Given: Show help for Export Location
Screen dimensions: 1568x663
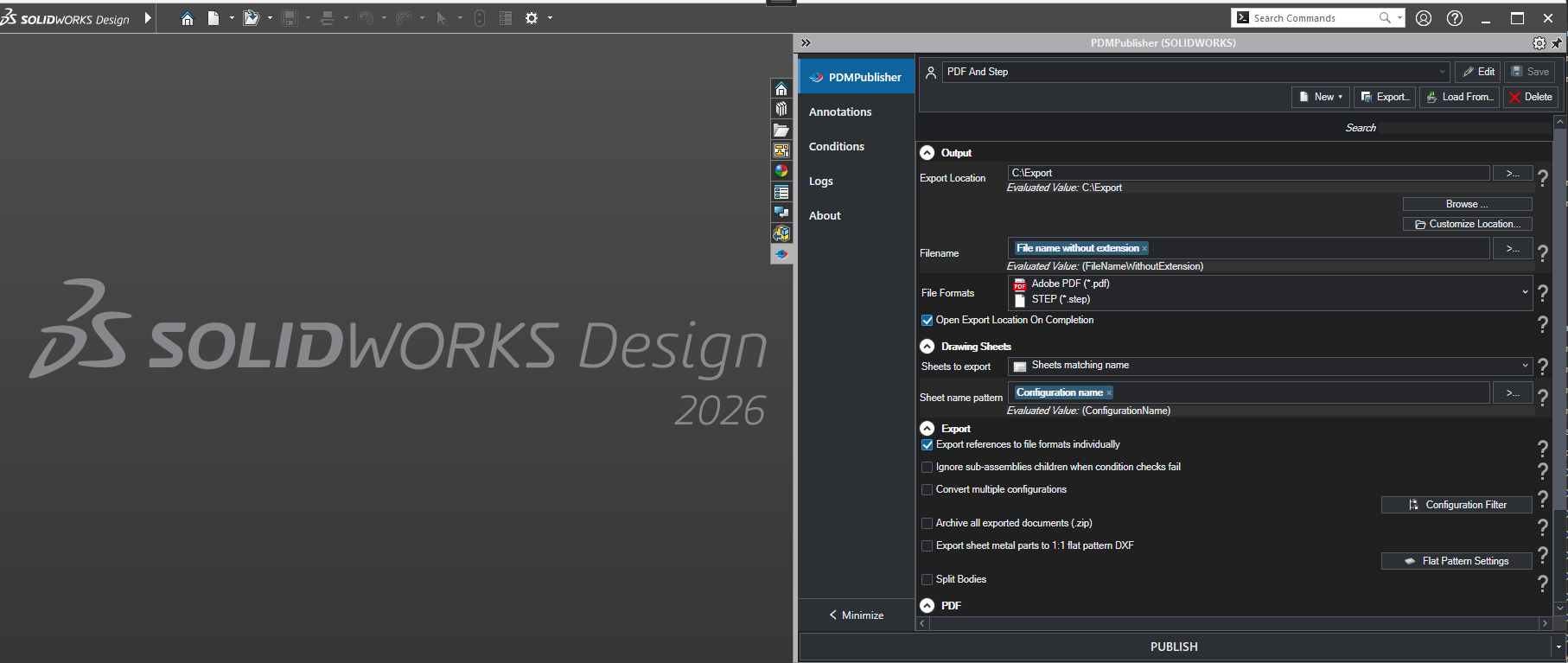Looking at the screenshot, I should point(1543,178).
